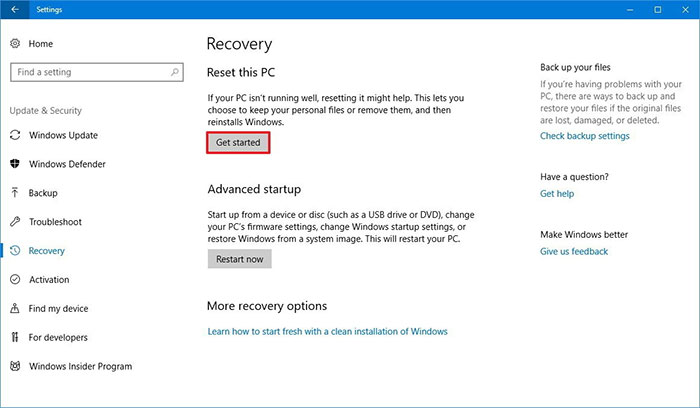Select Troubleshoot in the sidebar
700x408 pixels.
tap(55, 222)
